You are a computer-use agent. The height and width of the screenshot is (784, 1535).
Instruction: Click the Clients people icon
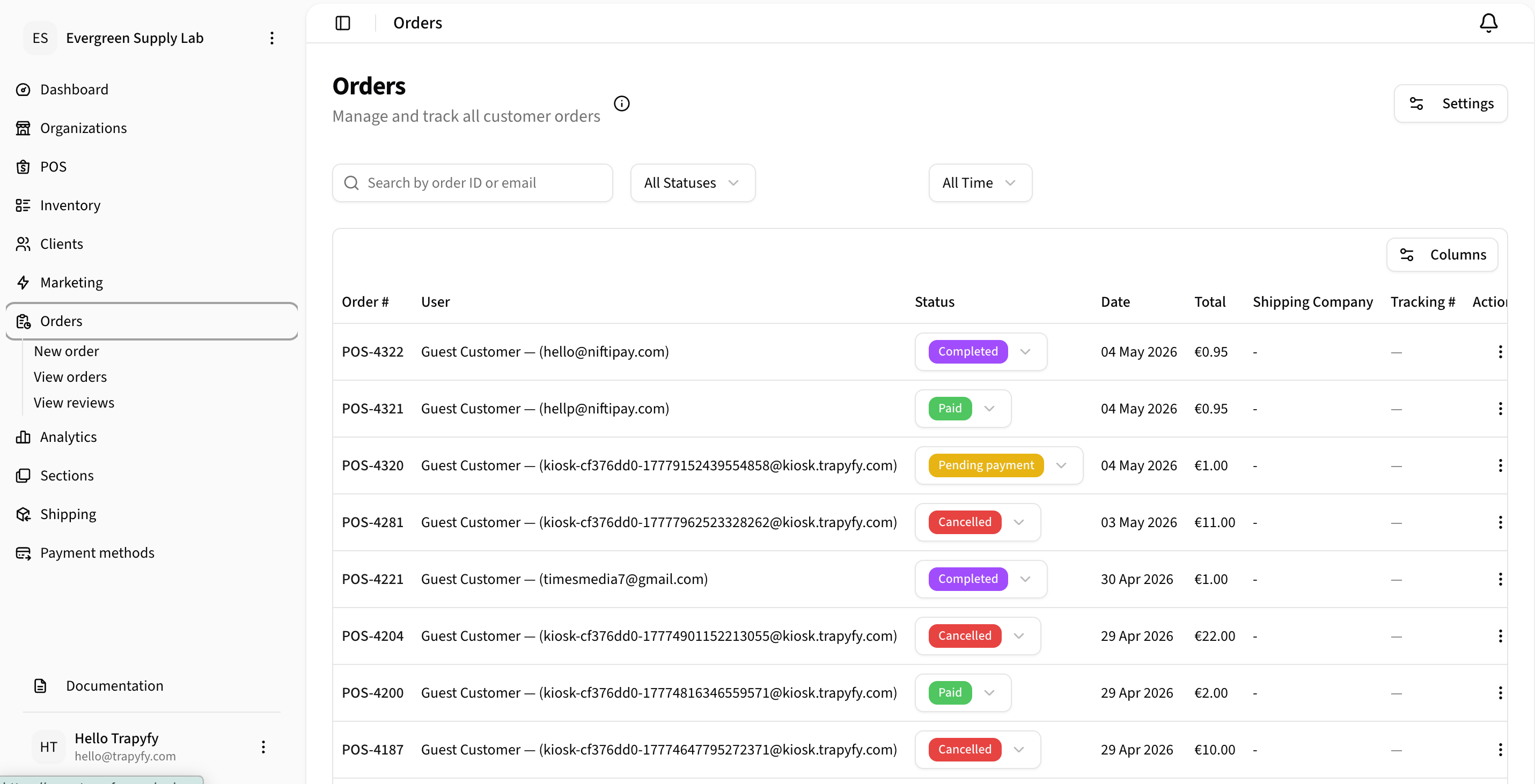tap(23, 244)
